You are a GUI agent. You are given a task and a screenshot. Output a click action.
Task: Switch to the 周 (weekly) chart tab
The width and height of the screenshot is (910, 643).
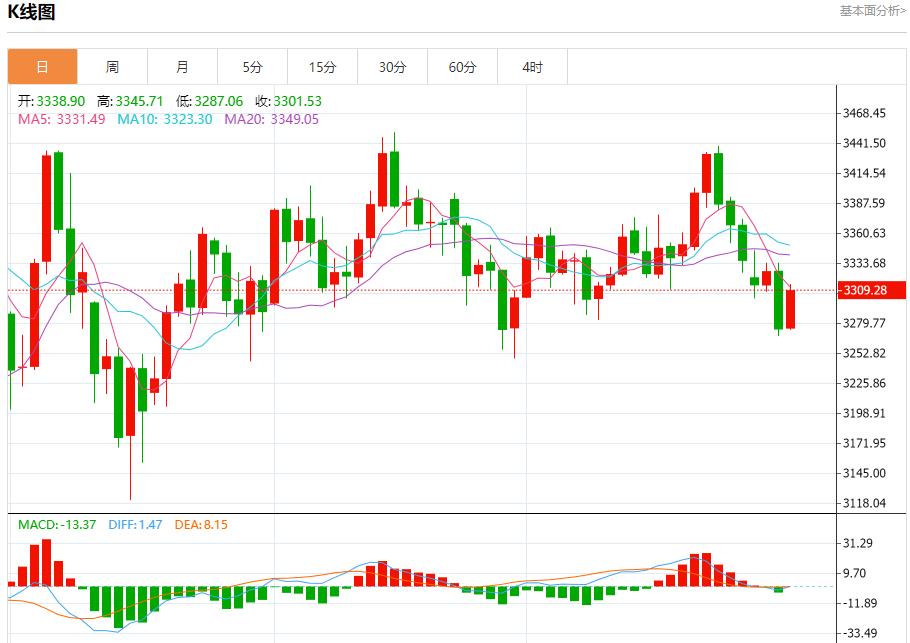tap(113, 66)
